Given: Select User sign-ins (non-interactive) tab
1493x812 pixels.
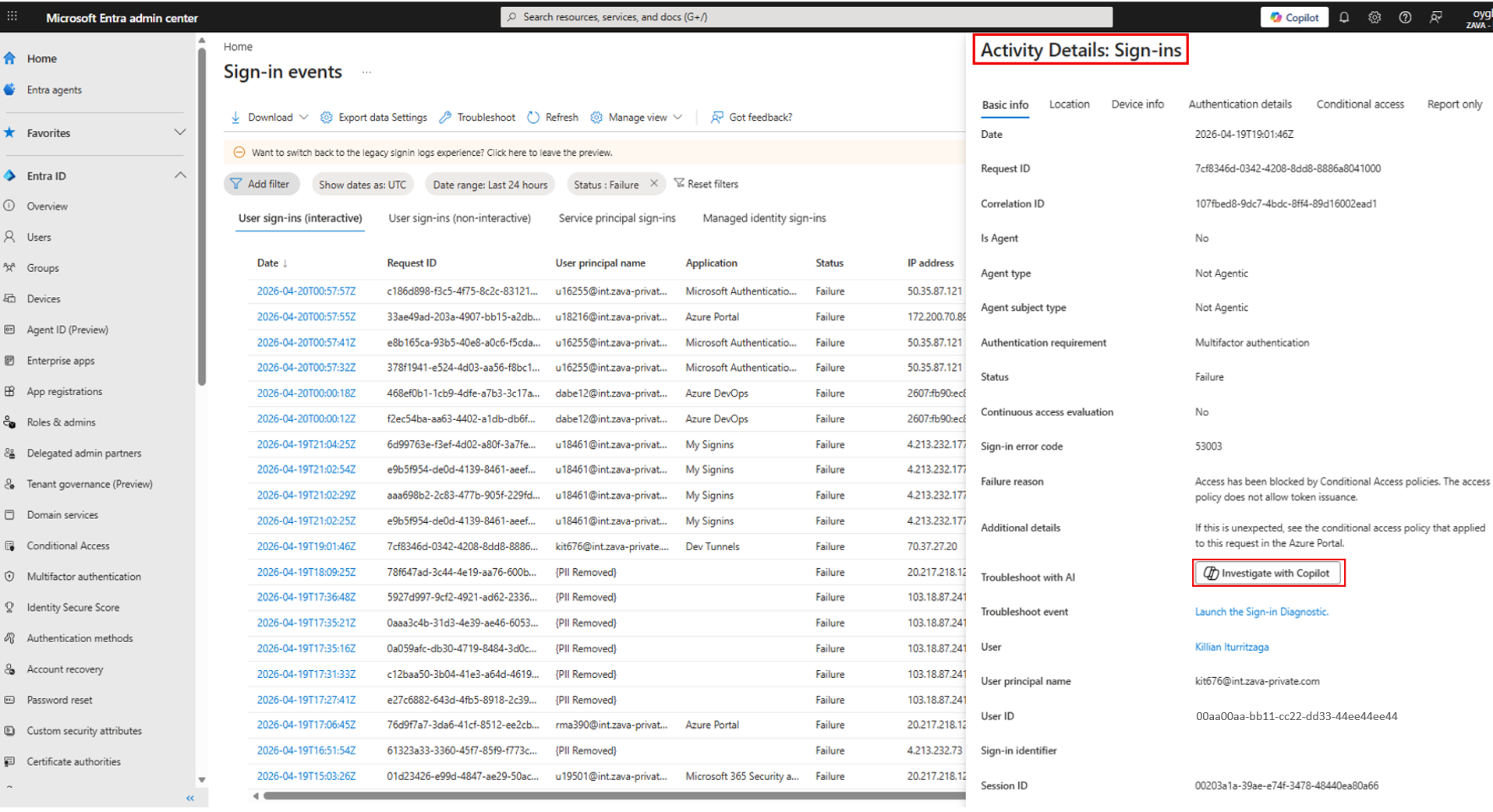Looking at the screenshot, I should pos(459,218).
